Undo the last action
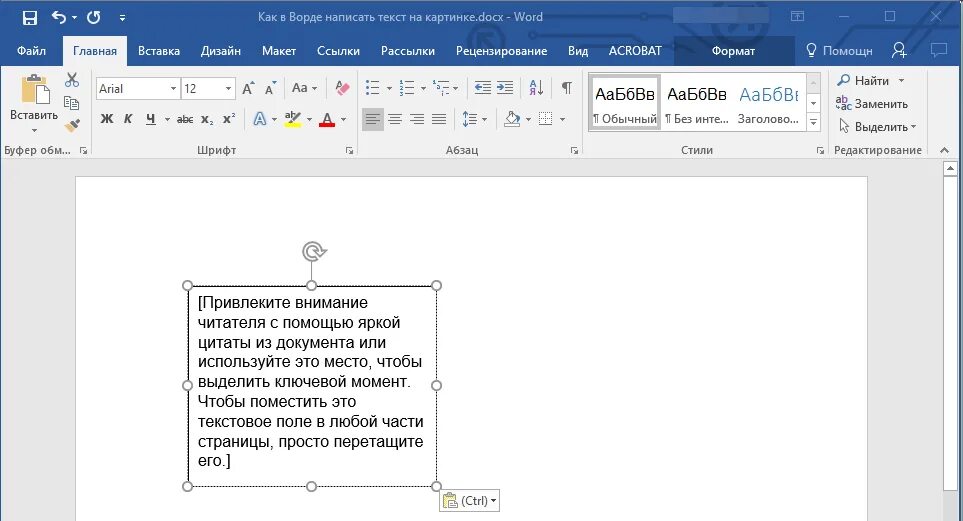This screenshot has width=963, height=521. pos(58,17)
